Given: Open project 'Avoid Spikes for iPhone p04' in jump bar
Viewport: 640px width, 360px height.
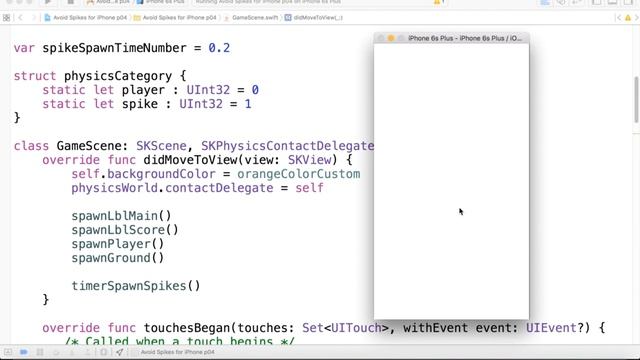Looking at the screenshot, I should pos(86,18).
